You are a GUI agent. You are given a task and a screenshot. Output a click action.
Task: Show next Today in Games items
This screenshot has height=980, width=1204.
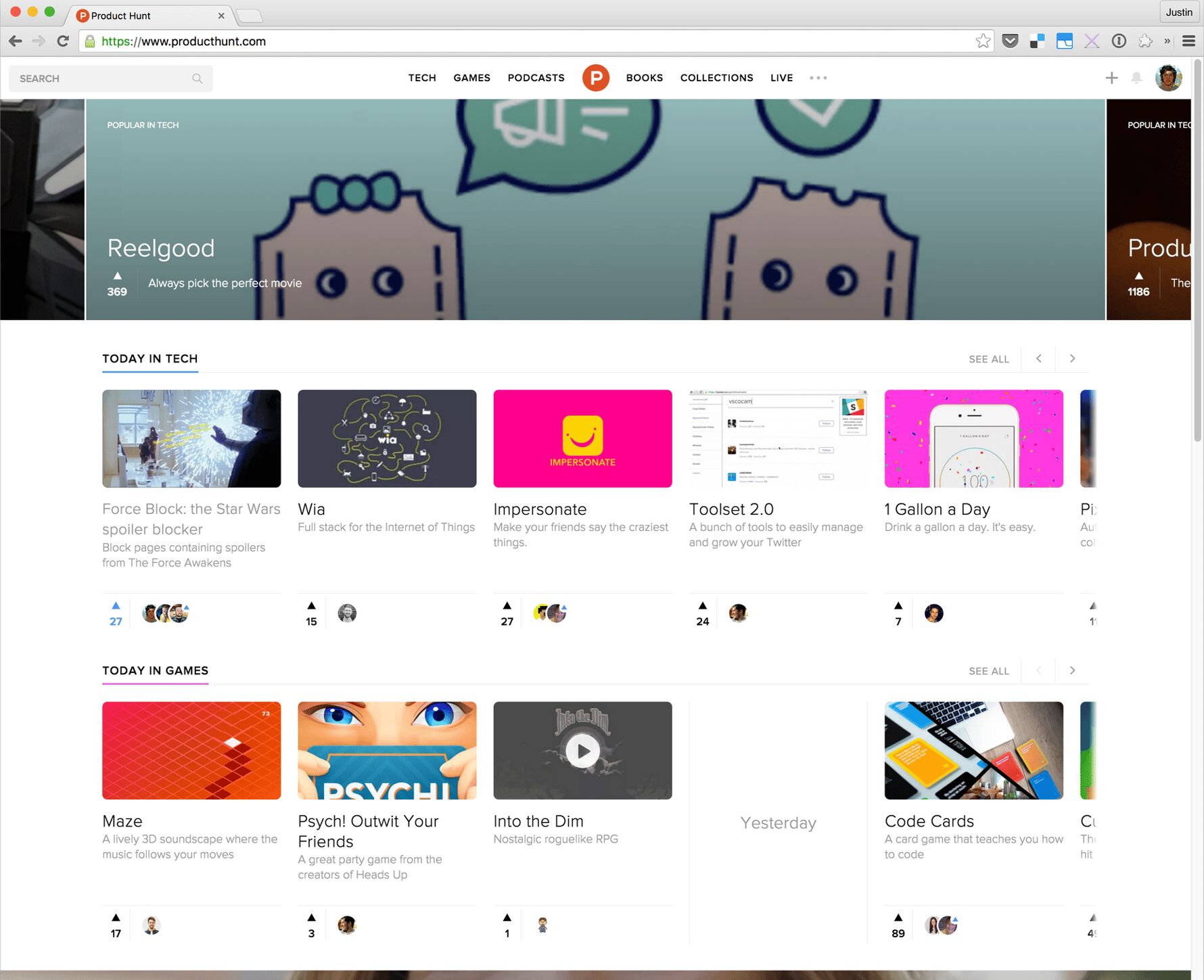pos(1072,670)
